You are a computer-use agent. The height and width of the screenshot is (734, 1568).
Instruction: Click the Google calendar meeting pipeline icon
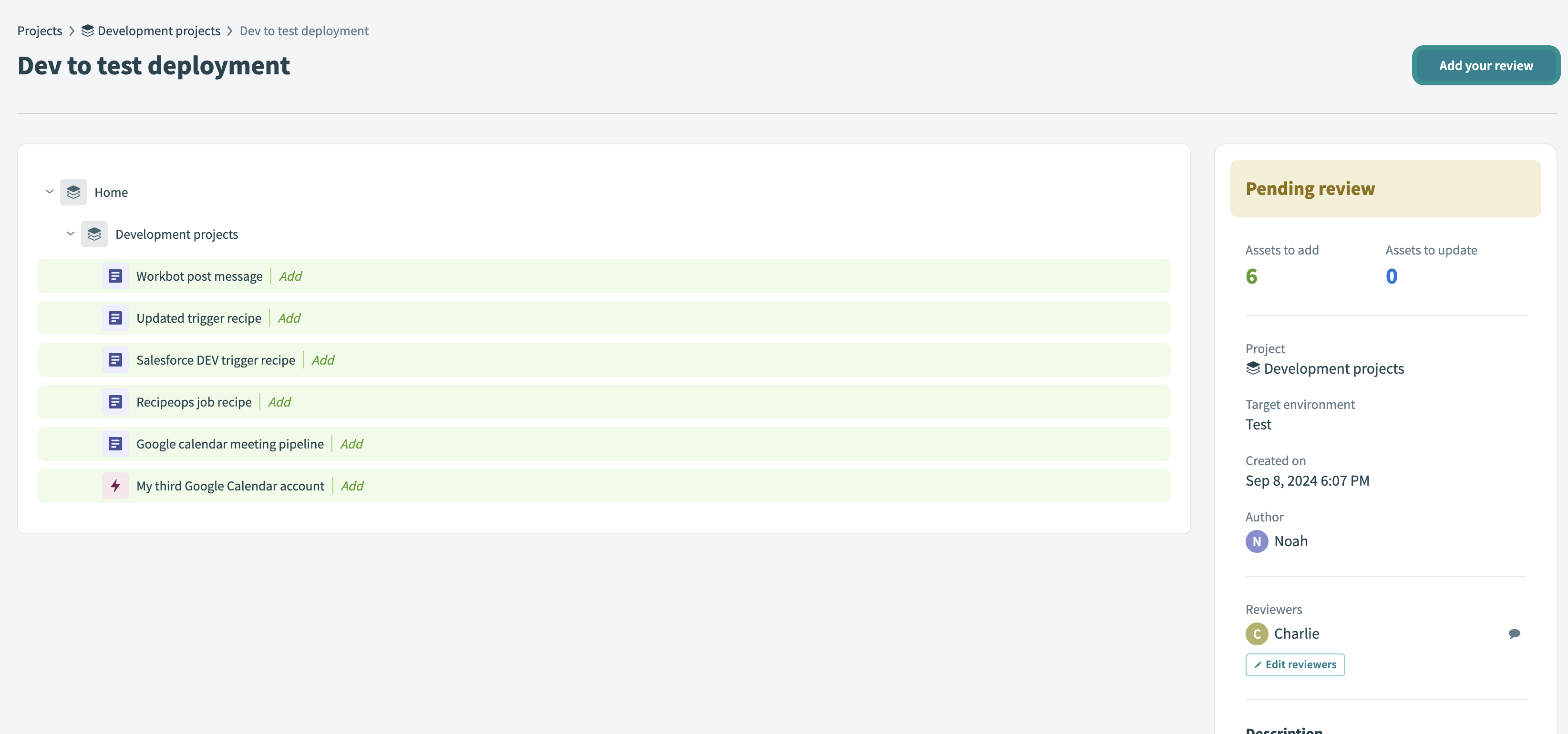[x=115, y=444]
